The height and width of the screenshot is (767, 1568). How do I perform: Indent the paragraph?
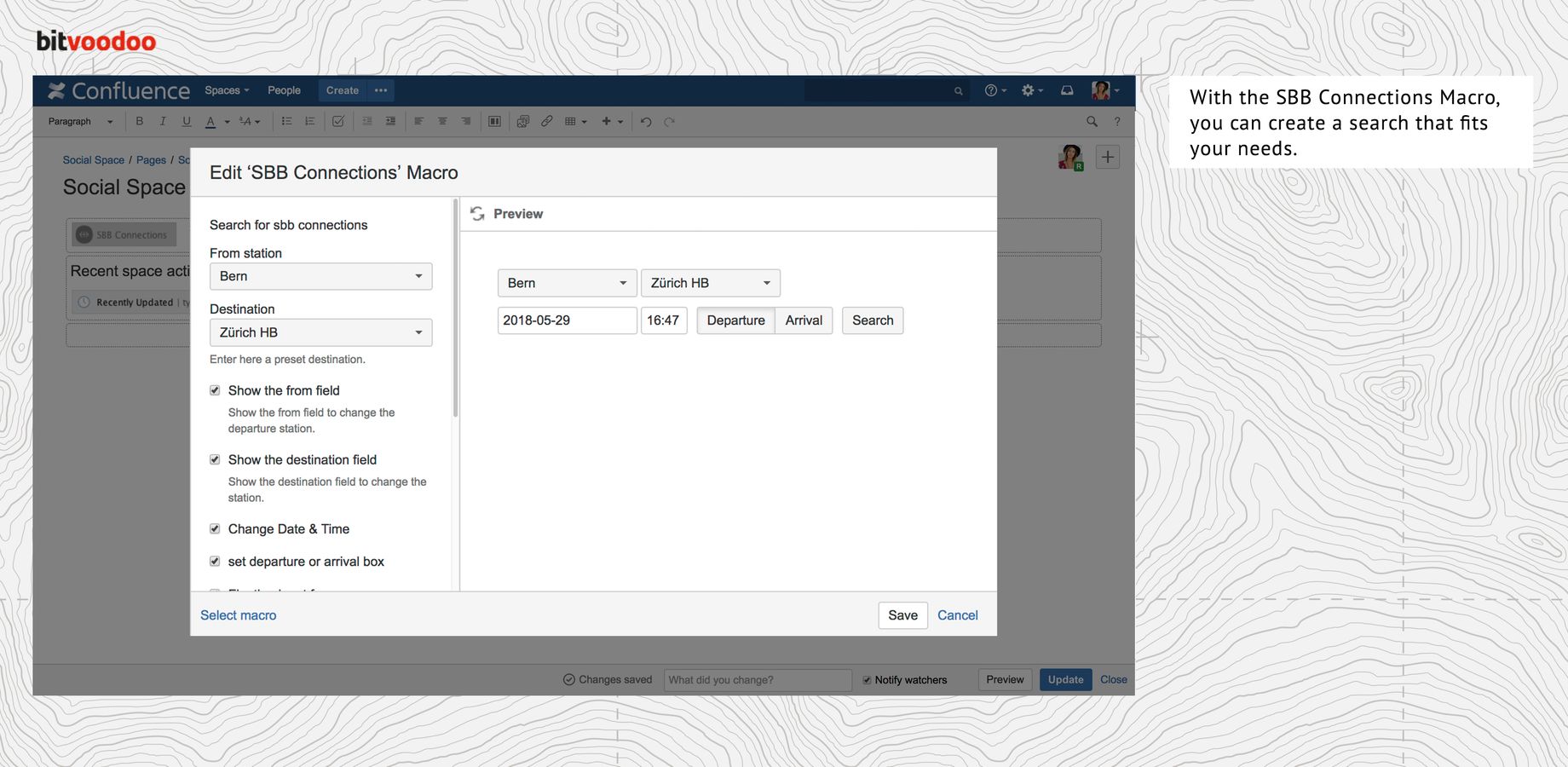point(390,121)
